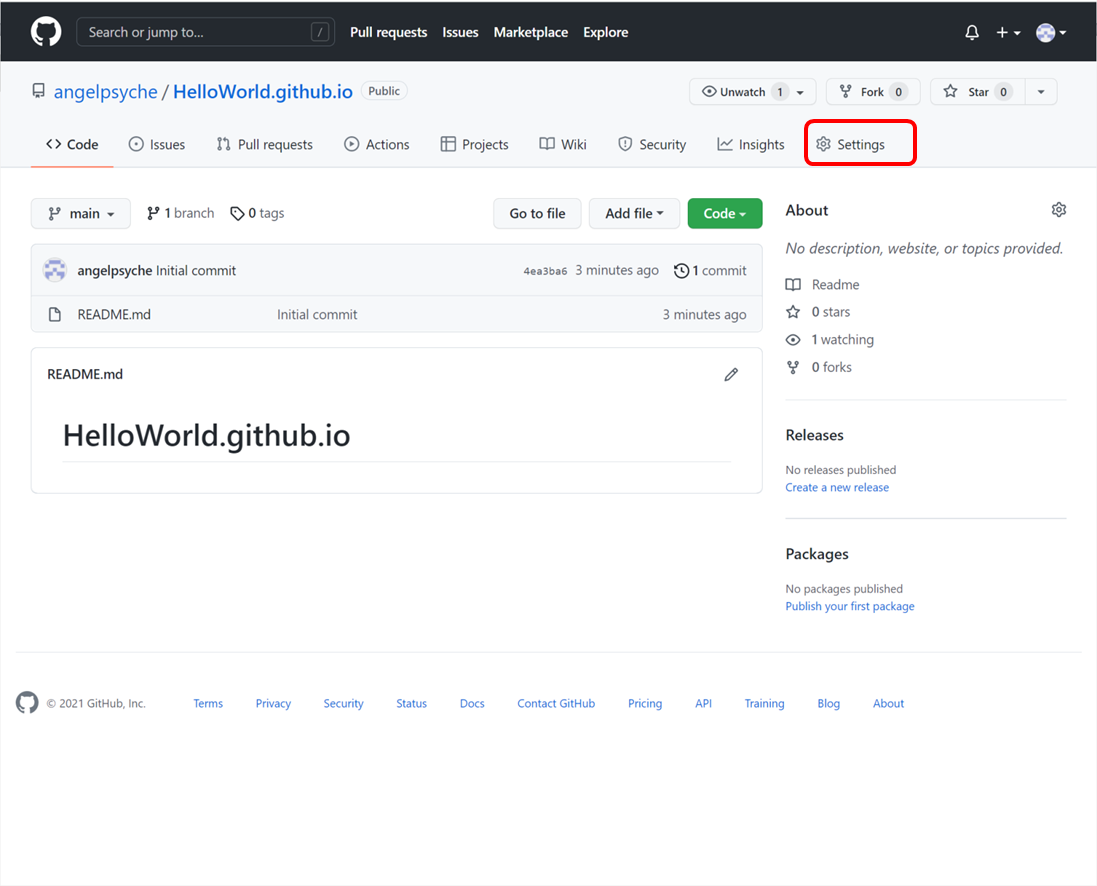Open the Wiki tab
The height and width of the screenshot is (886, 1097).
click(x=562, y=144)
